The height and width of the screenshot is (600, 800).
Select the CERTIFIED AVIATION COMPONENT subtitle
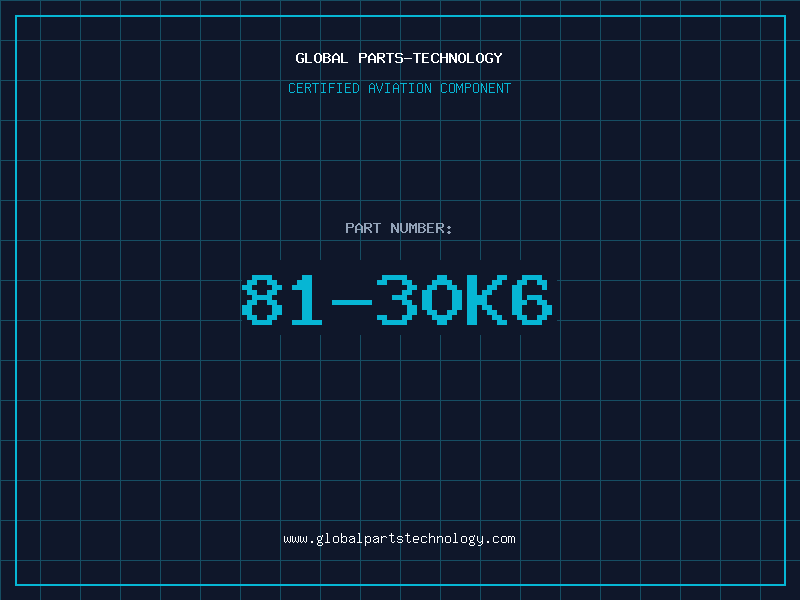[399, 88]
